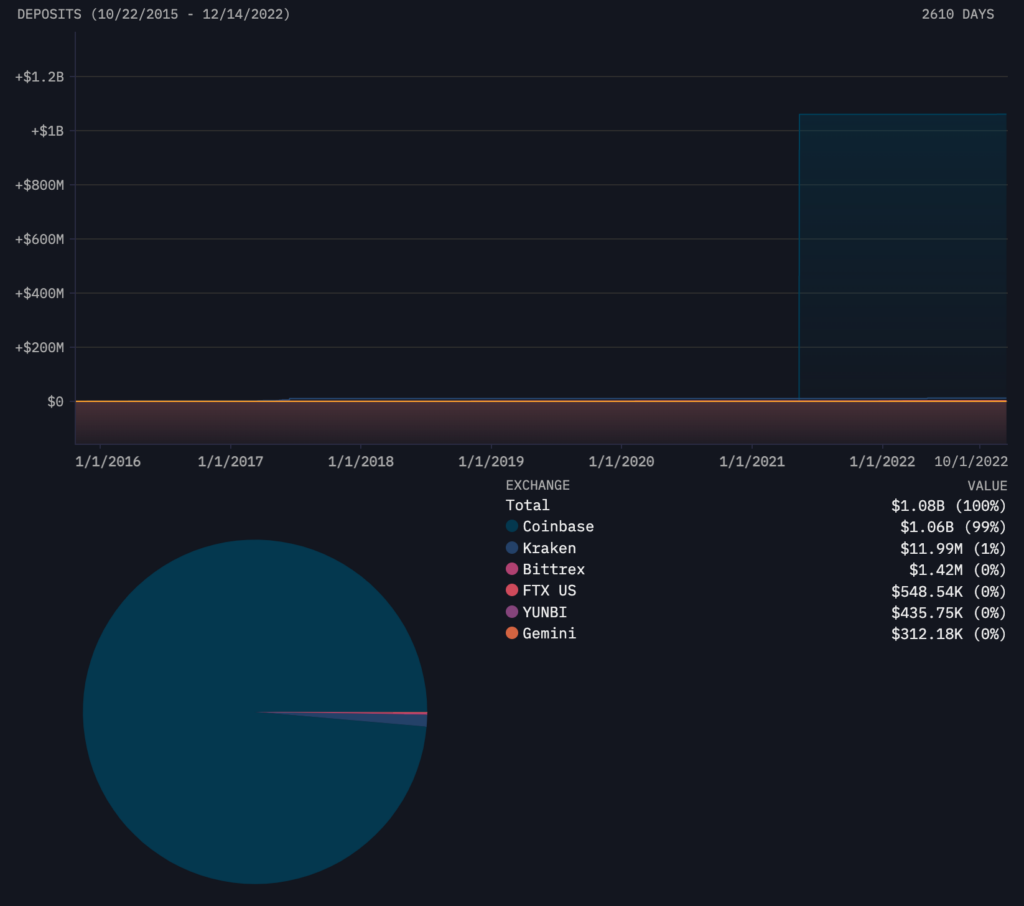
Task: Click the Kraken legend color dot
Action: (512, 547)
